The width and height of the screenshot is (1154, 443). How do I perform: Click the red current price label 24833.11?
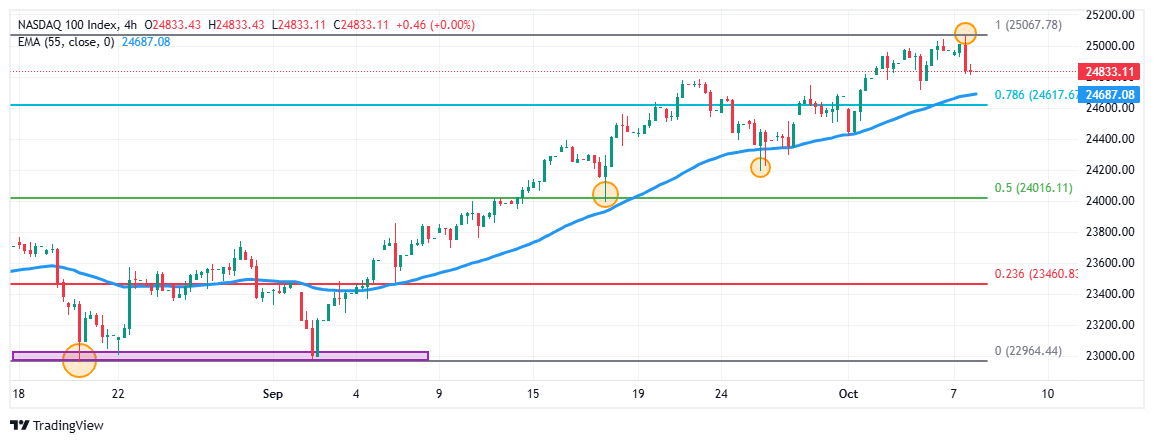1109,72
